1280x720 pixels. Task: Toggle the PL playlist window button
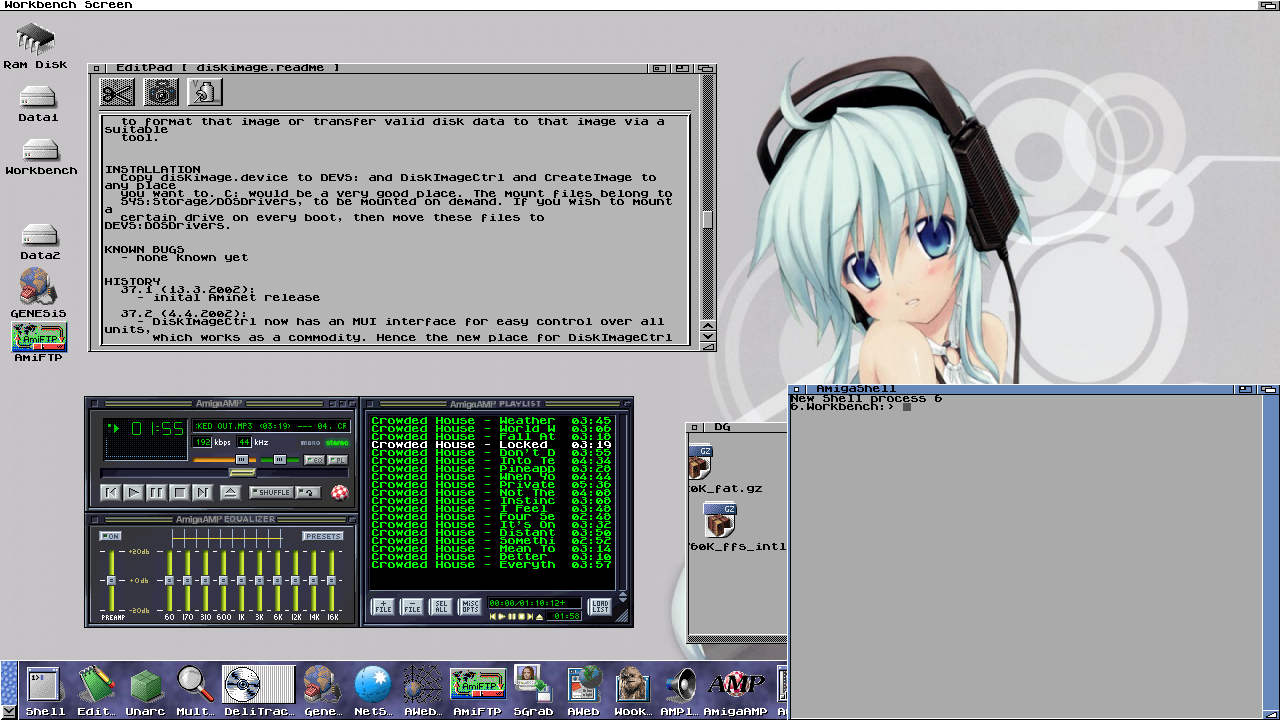pos(338,460)
